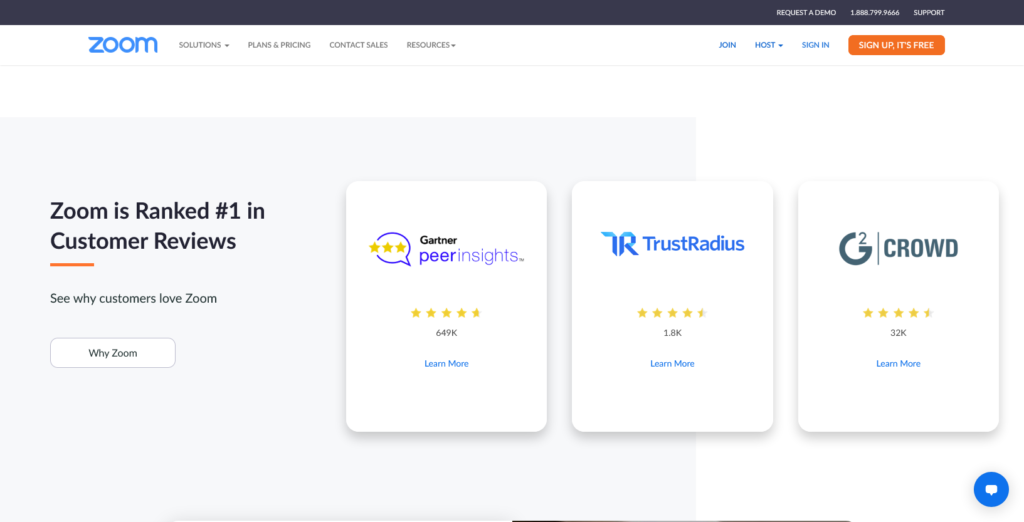Click Sign Up, It's Free button

point(896,45)
